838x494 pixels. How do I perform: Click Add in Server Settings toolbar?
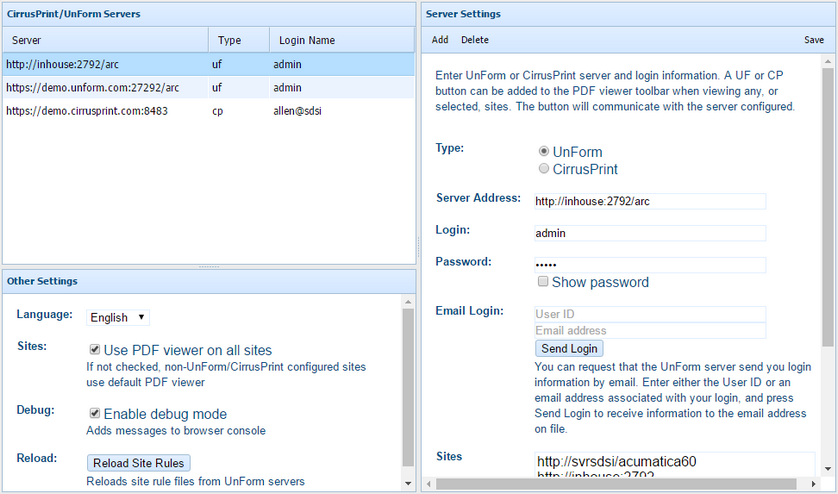tap(440, 40)
